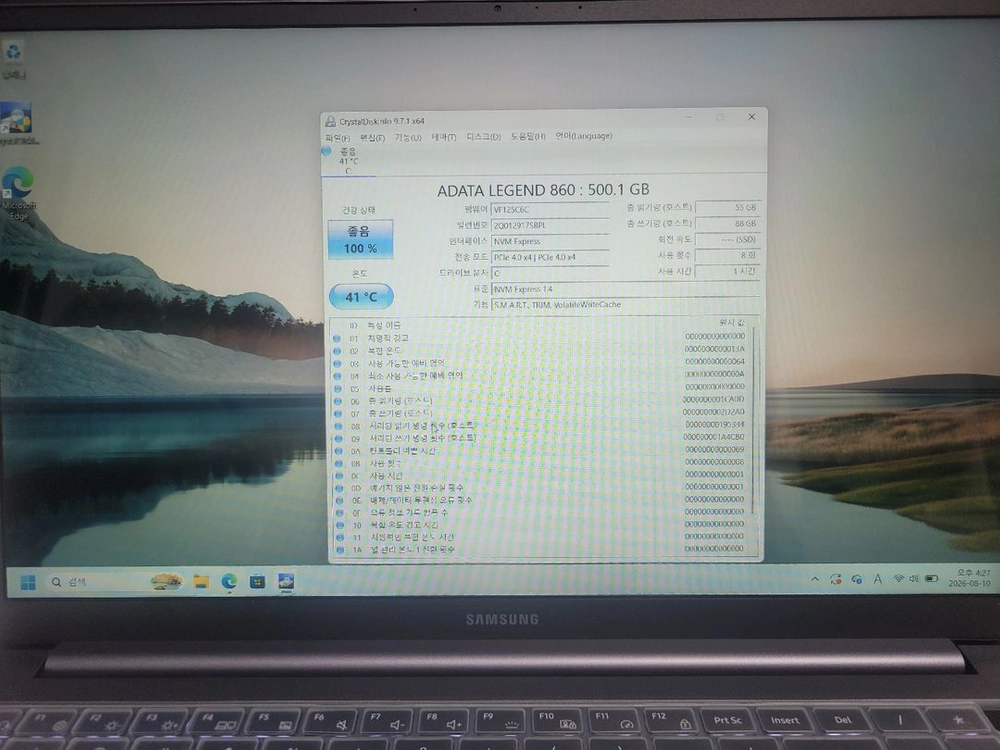The image size is (1000, 750).
Task: Click the transfer mode field PCIe 4.0 x4
Action: [x=550, y=257]
